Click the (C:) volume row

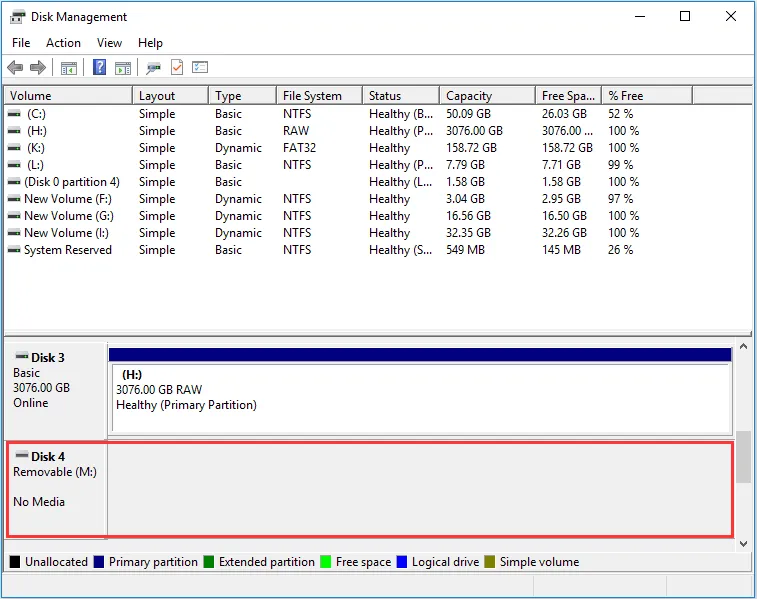tap(36, 114)
